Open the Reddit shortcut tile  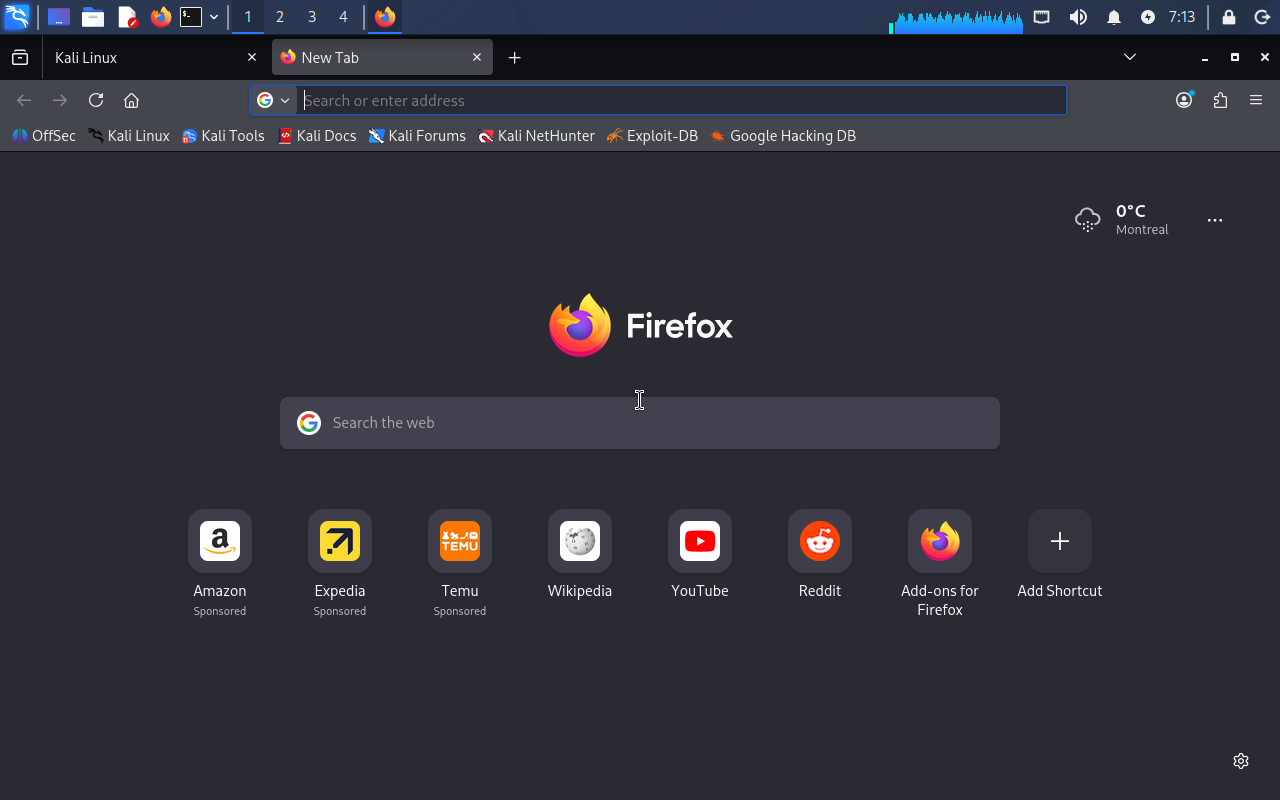820,542
